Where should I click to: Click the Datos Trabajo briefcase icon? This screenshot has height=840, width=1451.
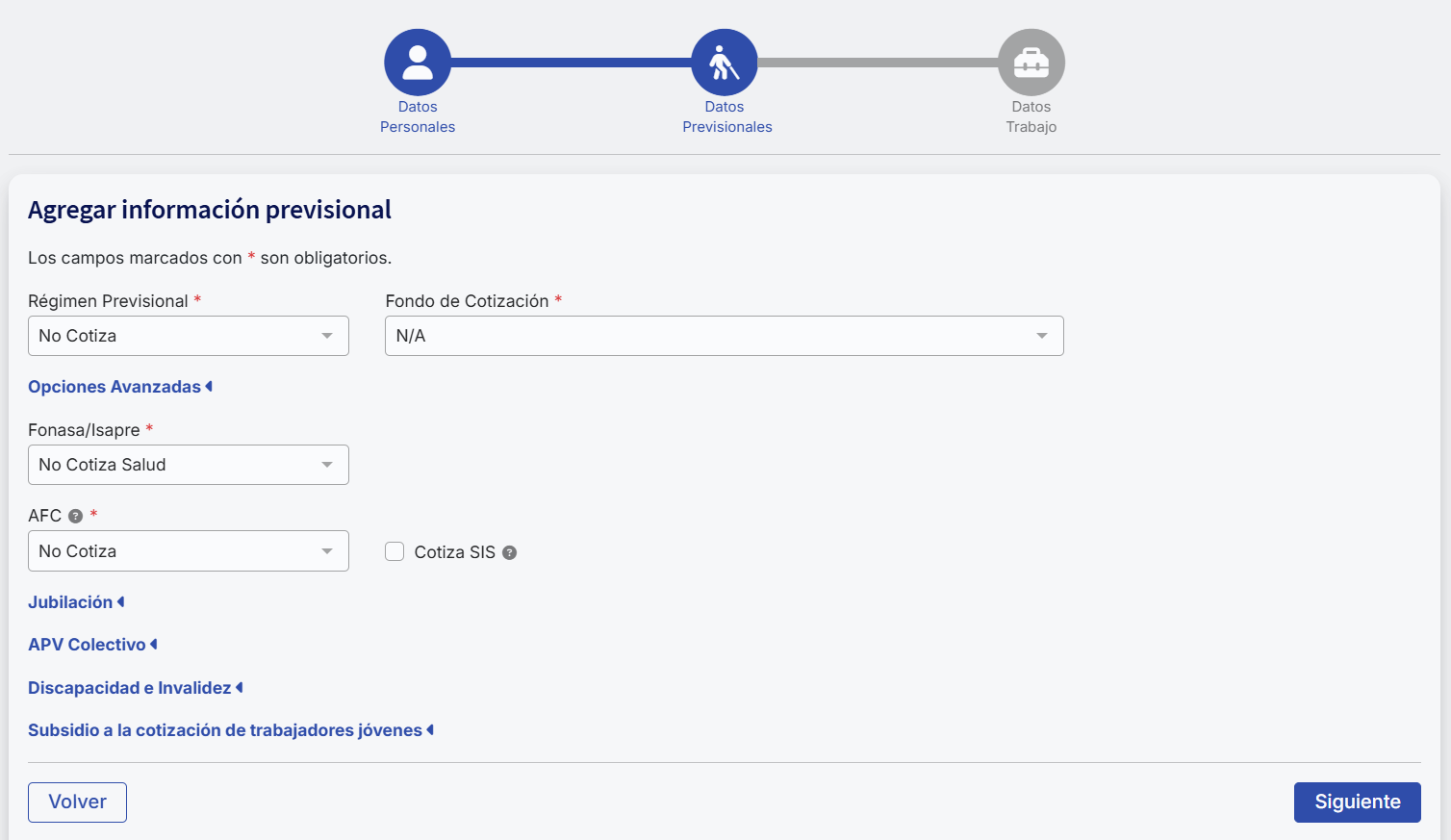1031,63
